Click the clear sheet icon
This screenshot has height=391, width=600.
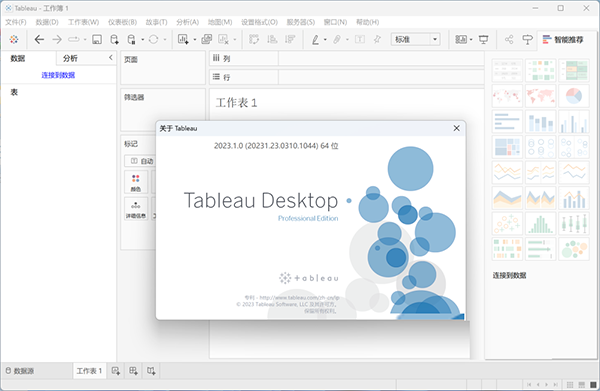223,39
